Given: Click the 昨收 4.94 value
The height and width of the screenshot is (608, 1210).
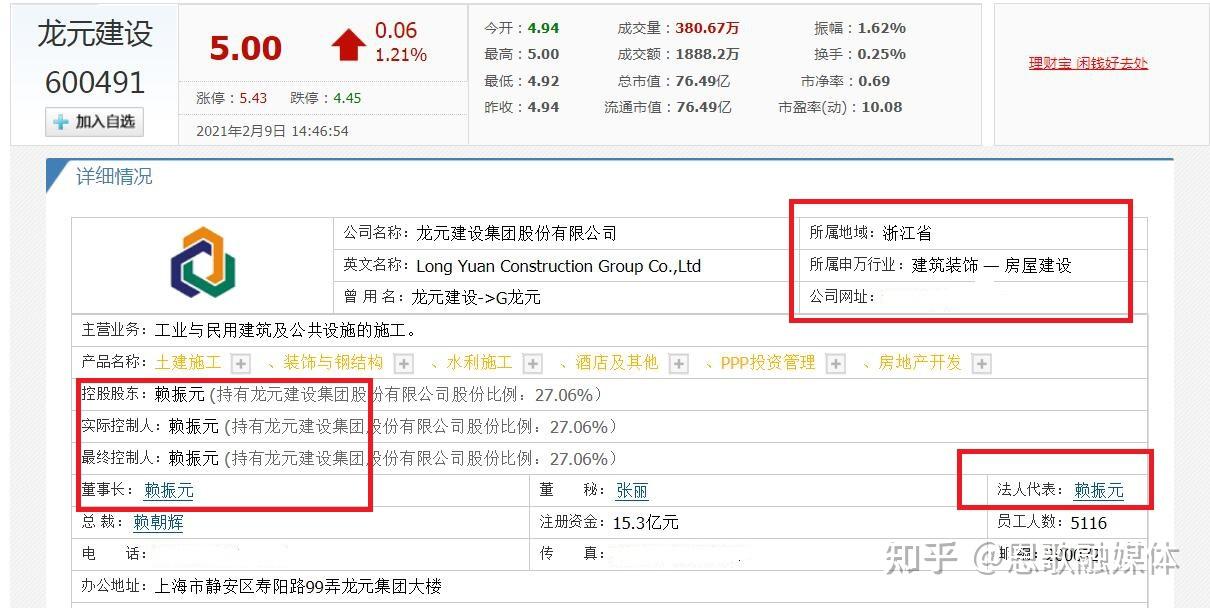Looking at the screenshot, I should (543, 107).
